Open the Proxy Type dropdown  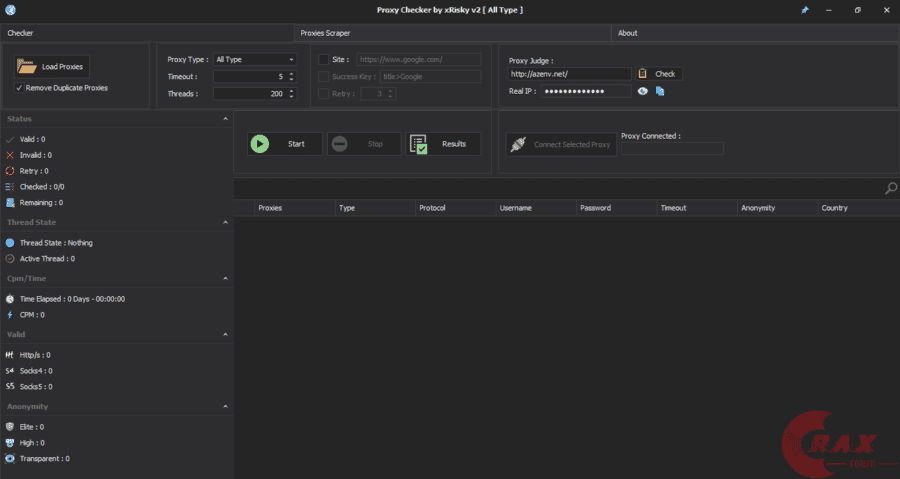point(254,60)
